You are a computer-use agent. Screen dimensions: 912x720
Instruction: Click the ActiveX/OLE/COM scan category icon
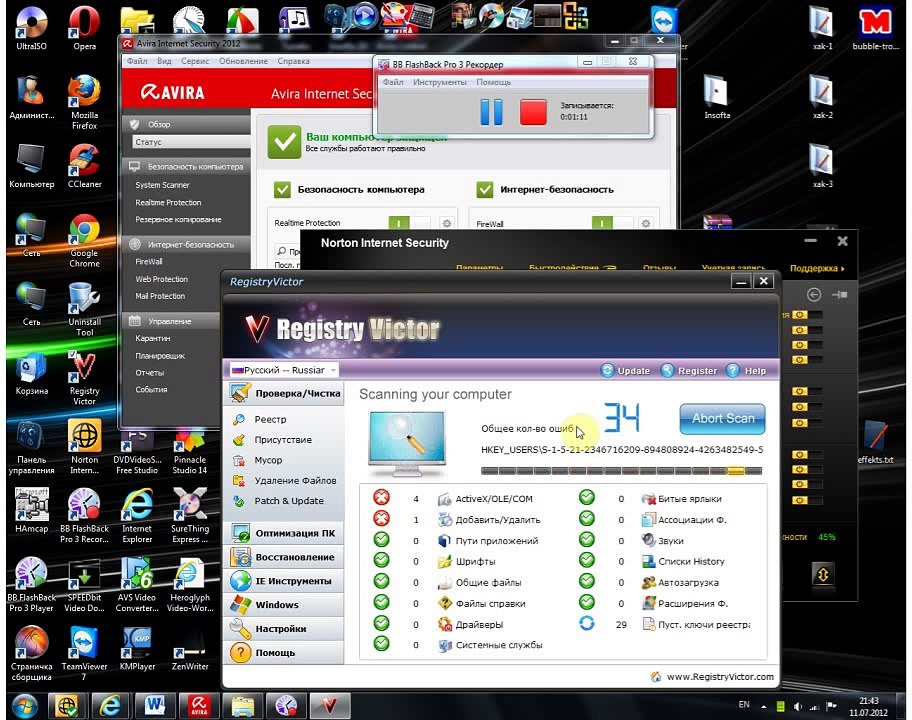pyautogui.click(x=445, y=499)
